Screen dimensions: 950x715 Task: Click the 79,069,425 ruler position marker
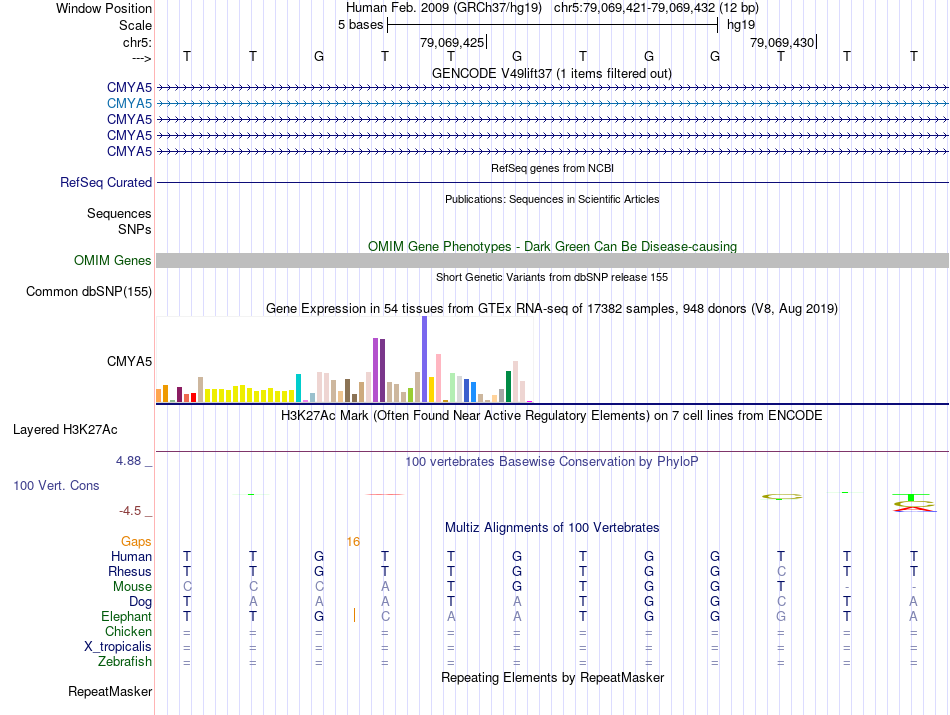(453, 42)
